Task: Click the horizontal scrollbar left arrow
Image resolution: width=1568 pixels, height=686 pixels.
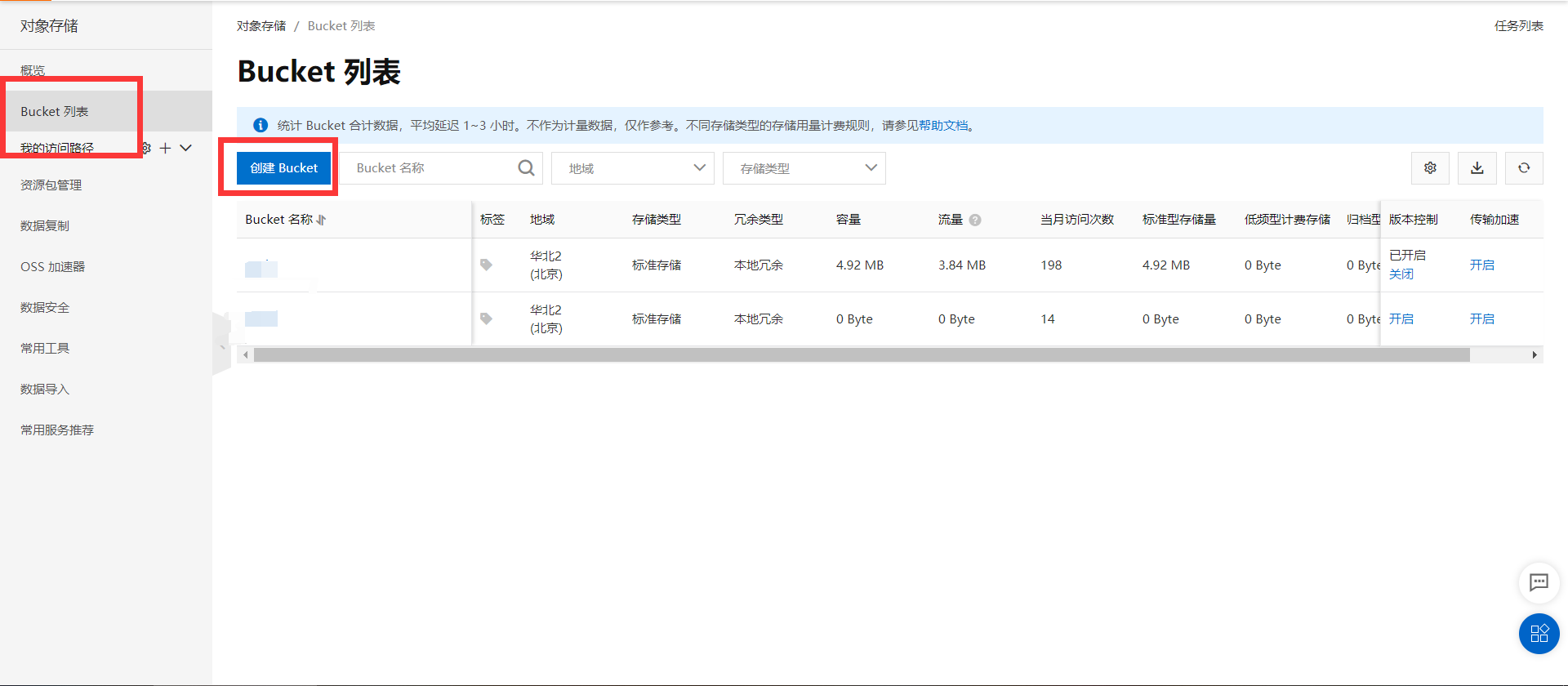Action: coord(246,355)
